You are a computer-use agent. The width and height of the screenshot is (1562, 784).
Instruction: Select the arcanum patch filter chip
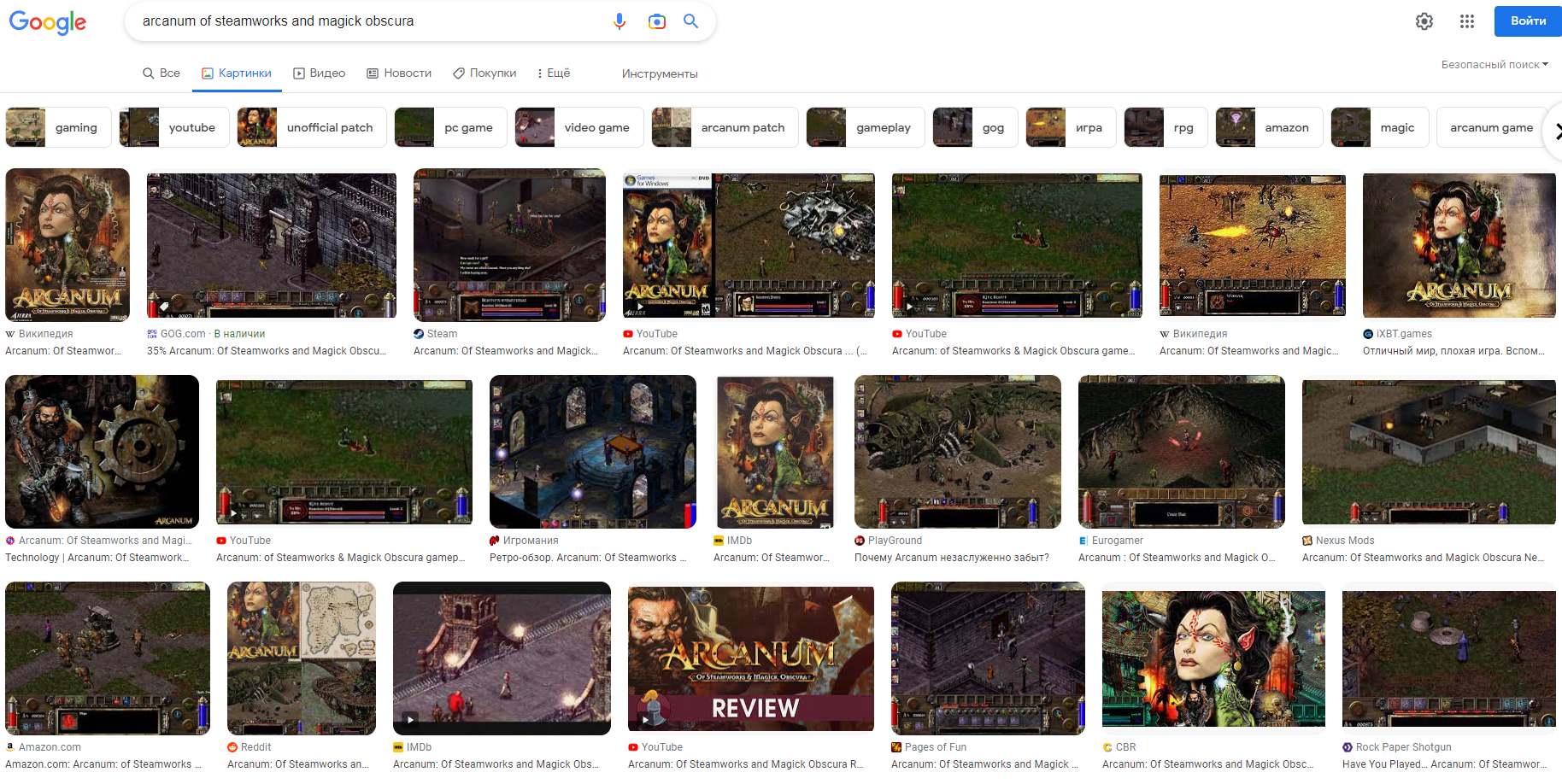pyautogui.click(x=725, y=127)
